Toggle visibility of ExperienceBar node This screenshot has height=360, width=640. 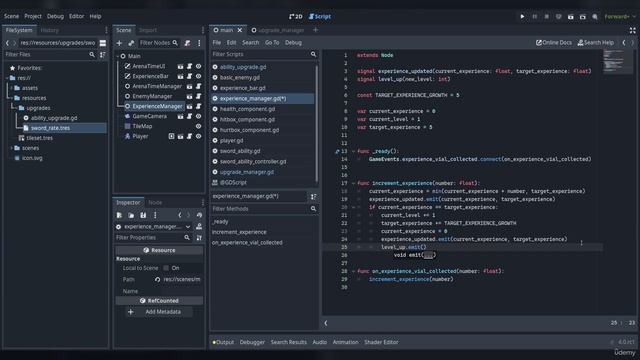(x=198, y=76)
